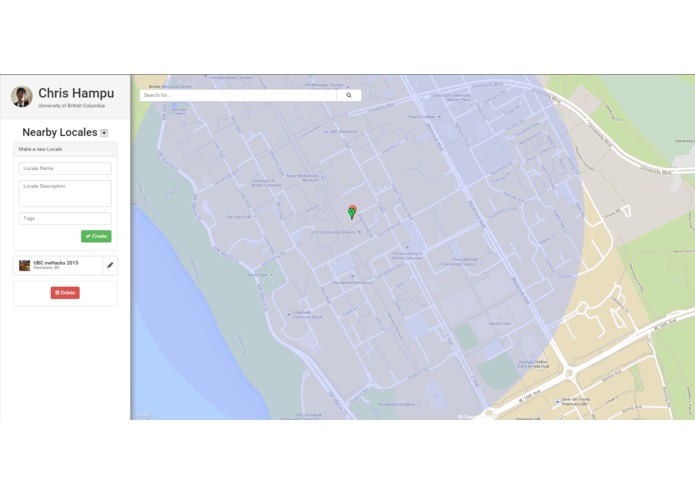
Task: Select the UBC nwHacks 2015 locale entry
Action: [58, 265]
